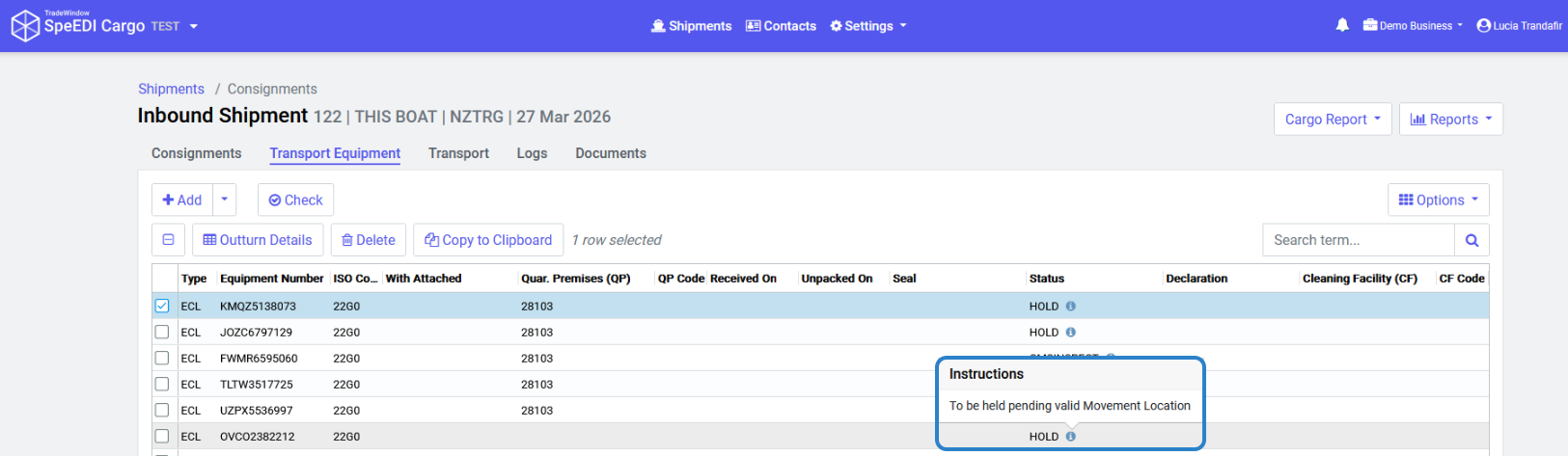Tick the TLTW3517725 row checkbox

162,385
